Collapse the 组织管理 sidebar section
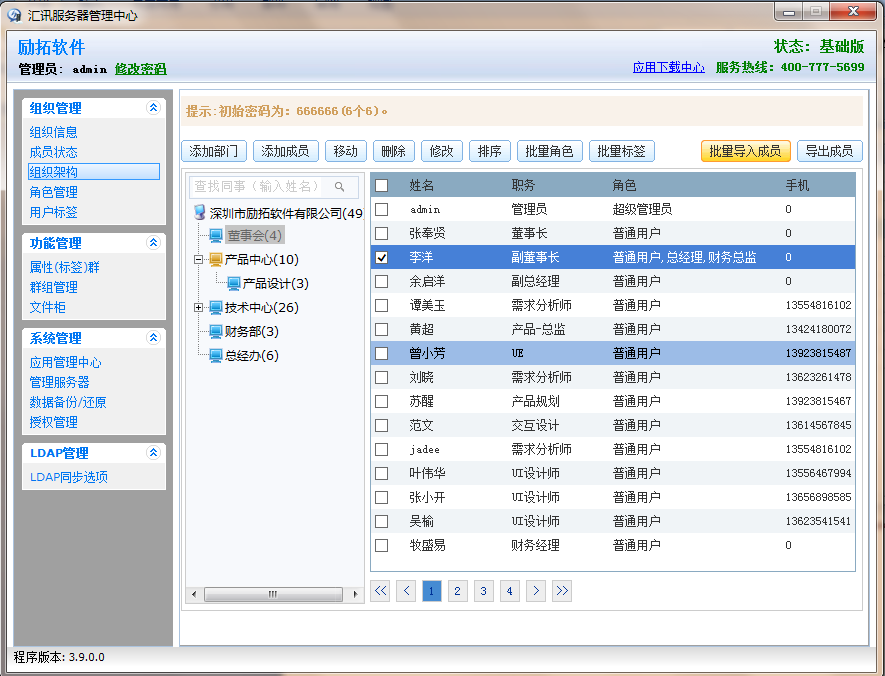This screenshot has width=885, height=676. (153, 107)
